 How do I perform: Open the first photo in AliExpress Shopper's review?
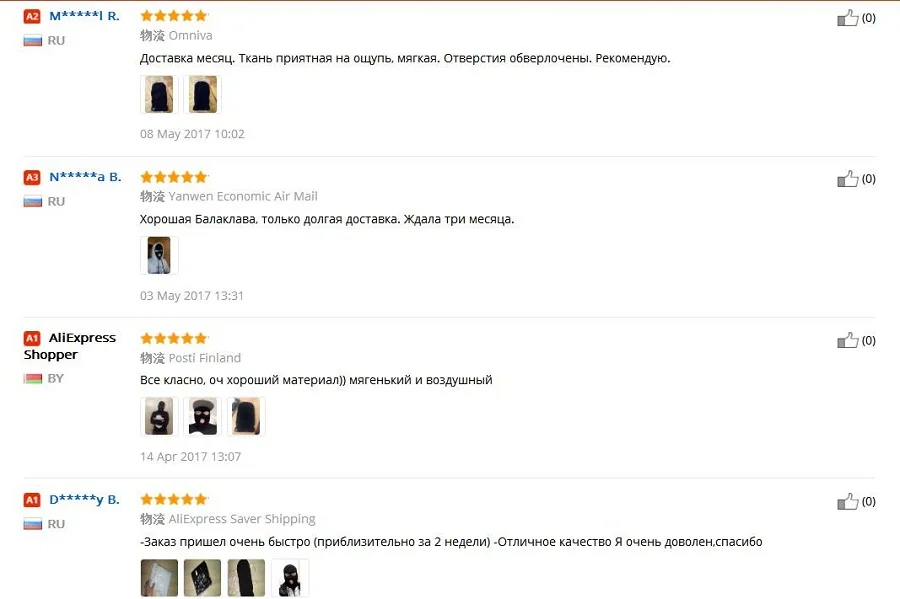(x=159, y=417)
